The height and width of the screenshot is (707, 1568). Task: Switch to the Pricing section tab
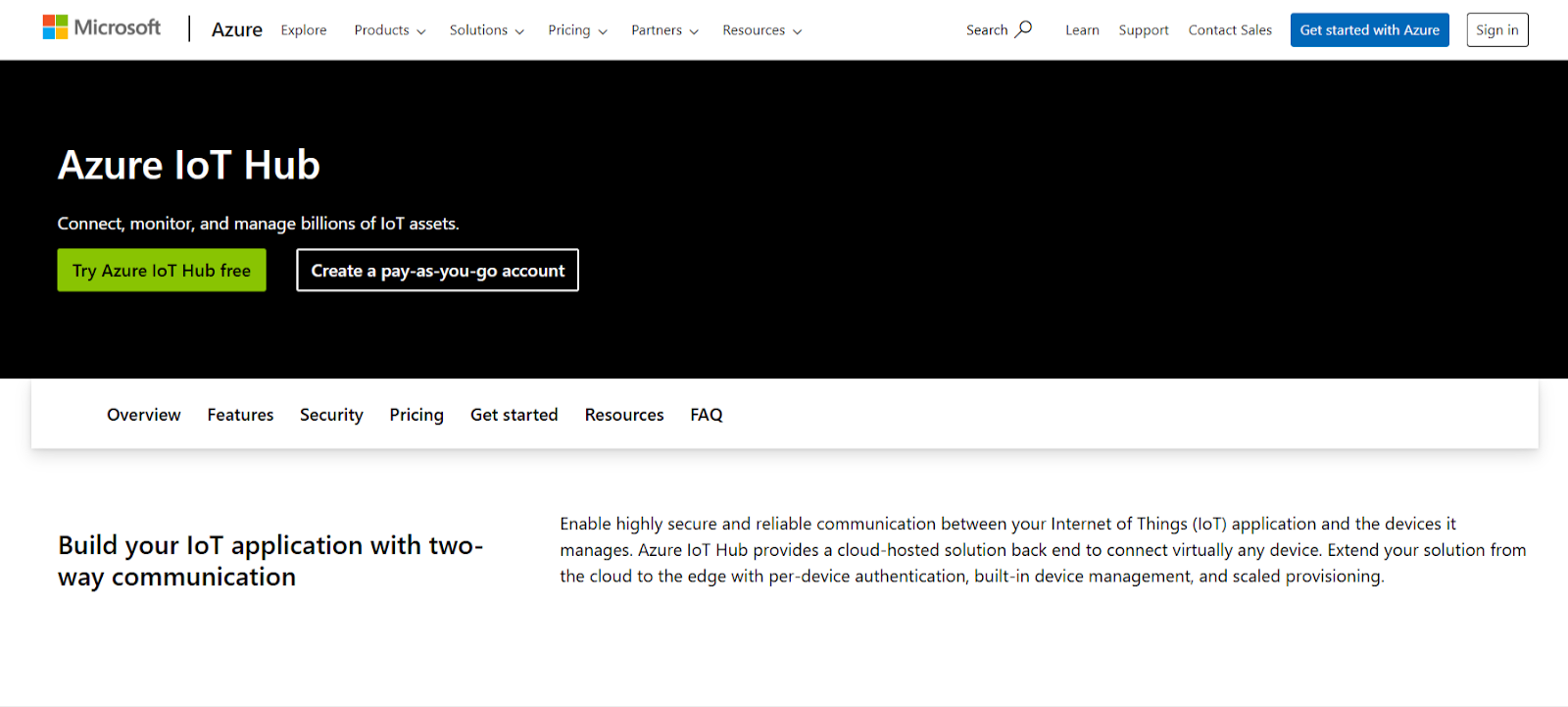[416, 415]
